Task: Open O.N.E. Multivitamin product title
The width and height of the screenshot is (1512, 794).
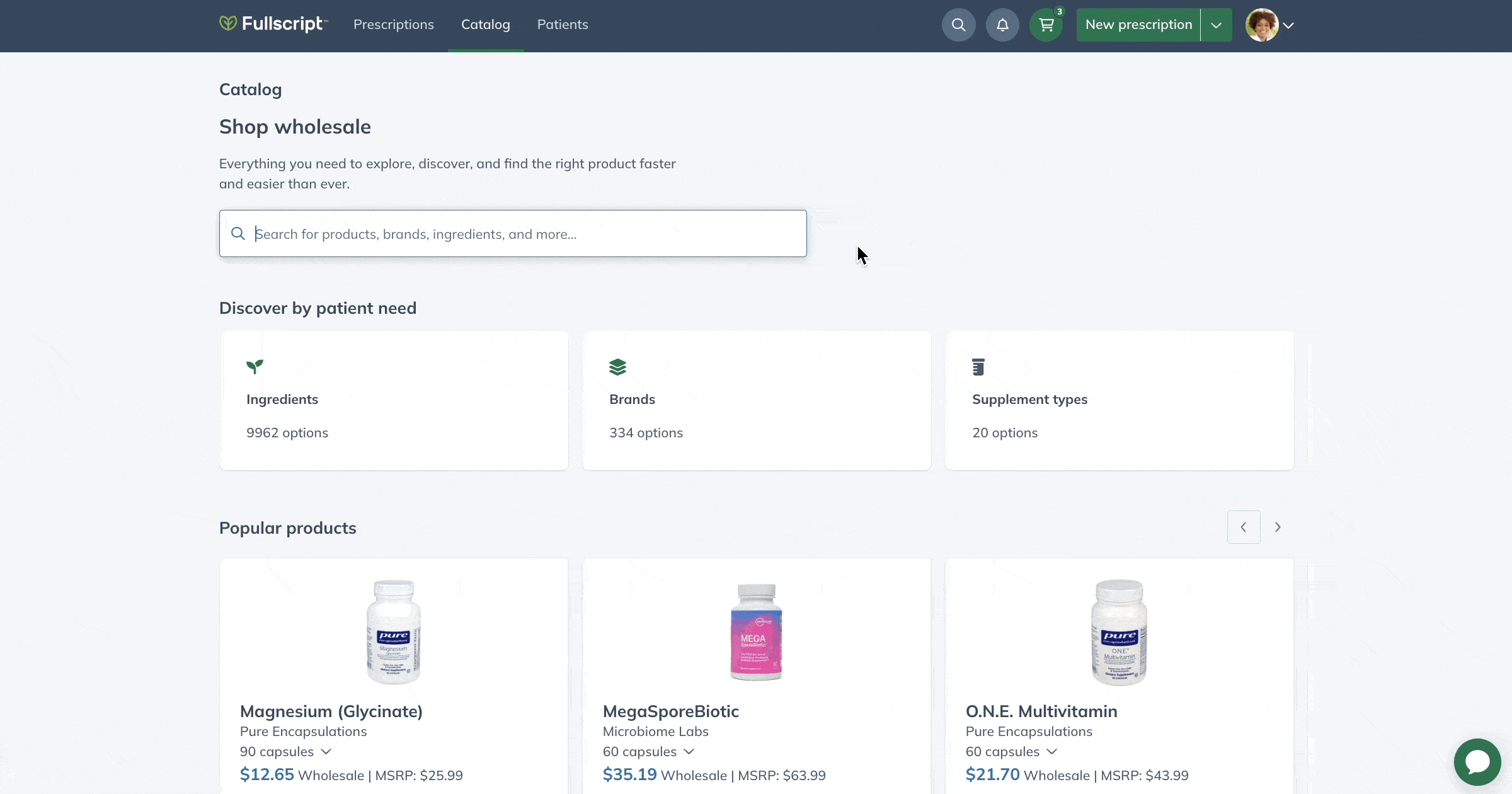Action: point(1041,711)
